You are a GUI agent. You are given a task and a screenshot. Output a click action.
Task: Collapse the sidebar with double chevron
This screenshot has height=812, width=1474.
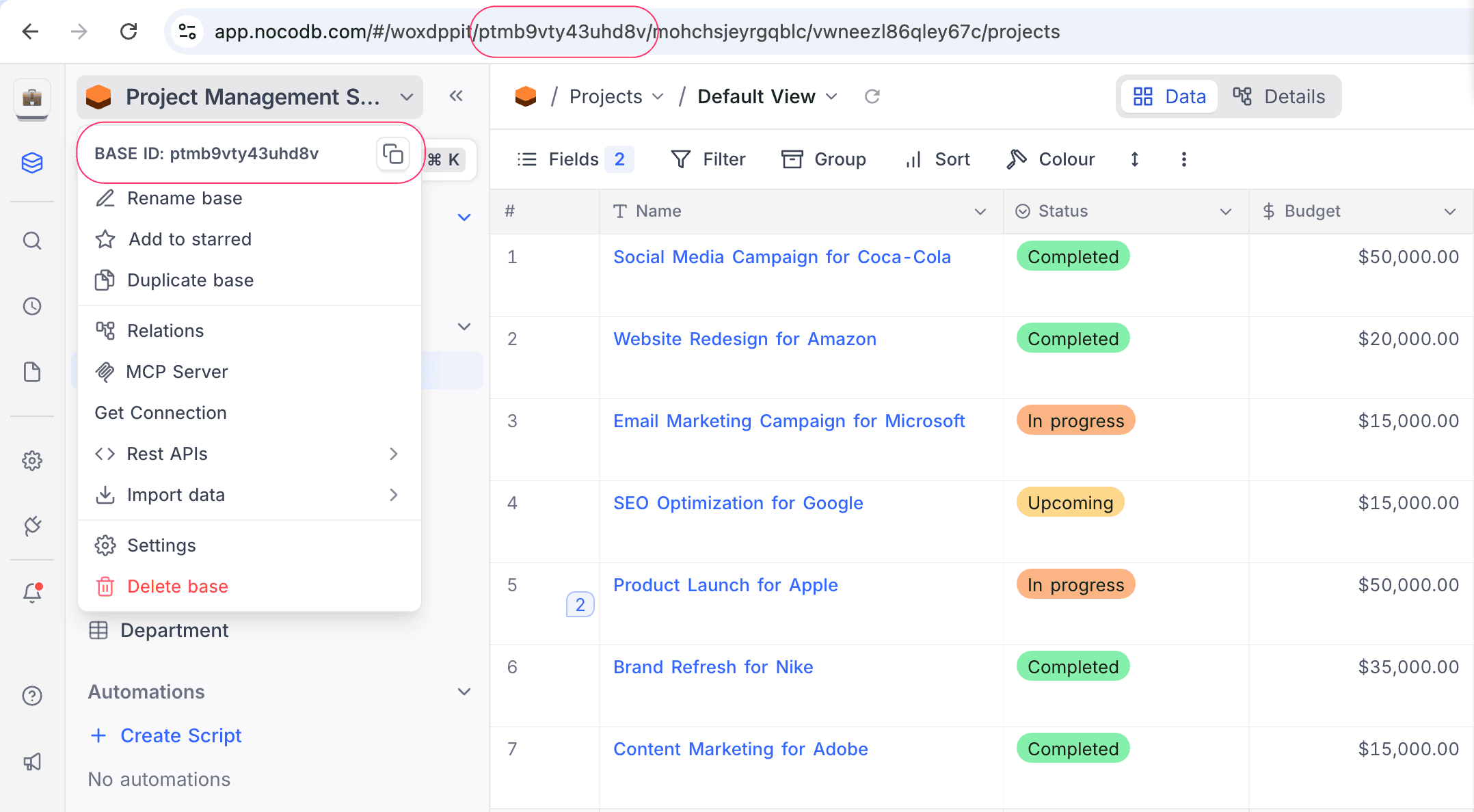click(456, 96)
